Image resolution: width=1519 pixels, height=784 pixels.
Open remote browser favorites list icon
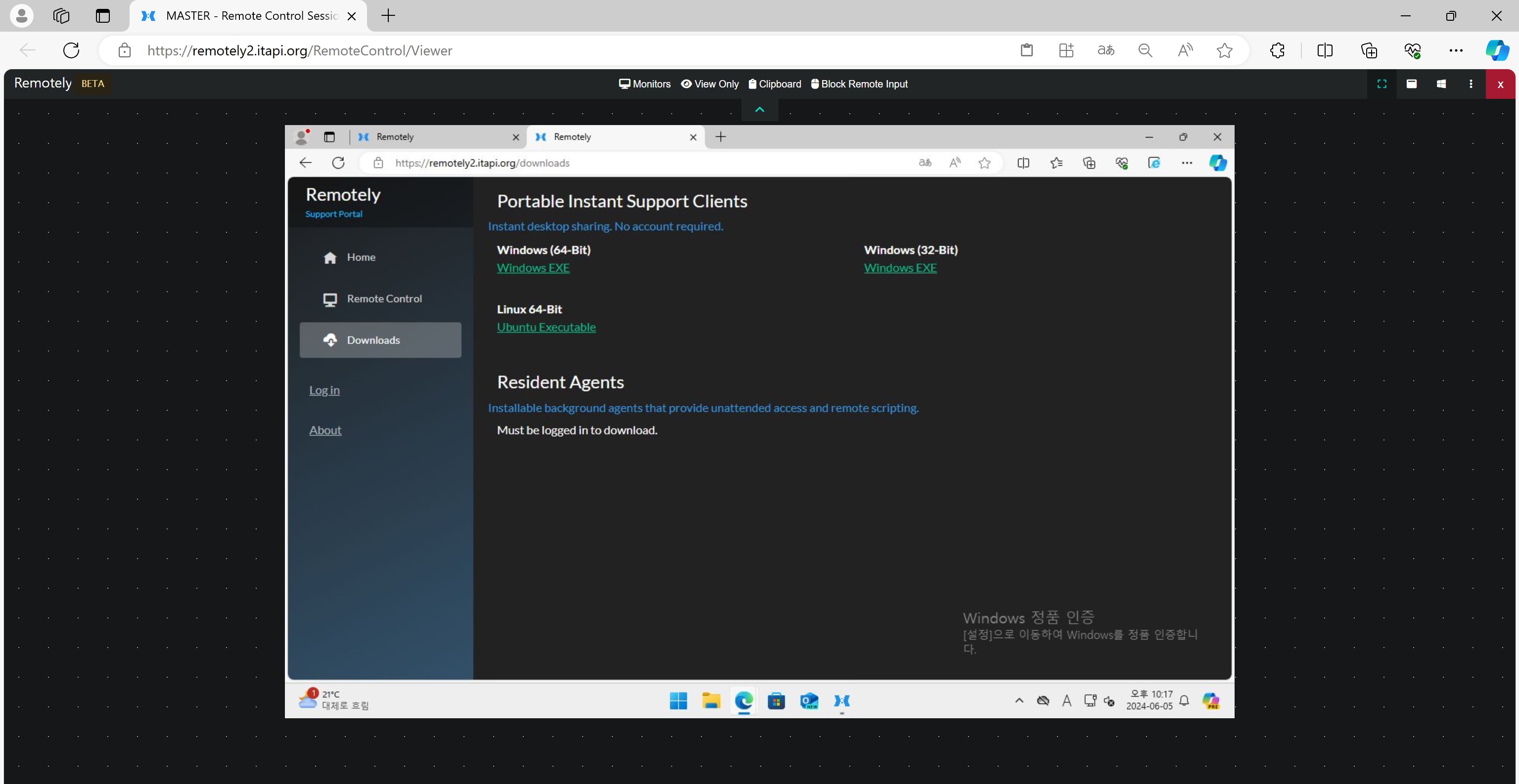pos(1056,163)
